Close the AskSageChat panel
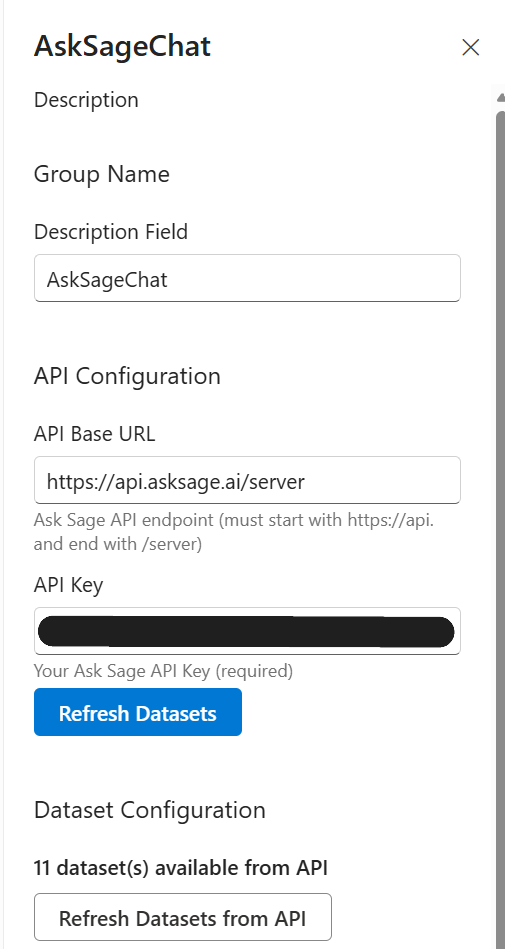Screen dimensions: 505x949 point(470,47)
